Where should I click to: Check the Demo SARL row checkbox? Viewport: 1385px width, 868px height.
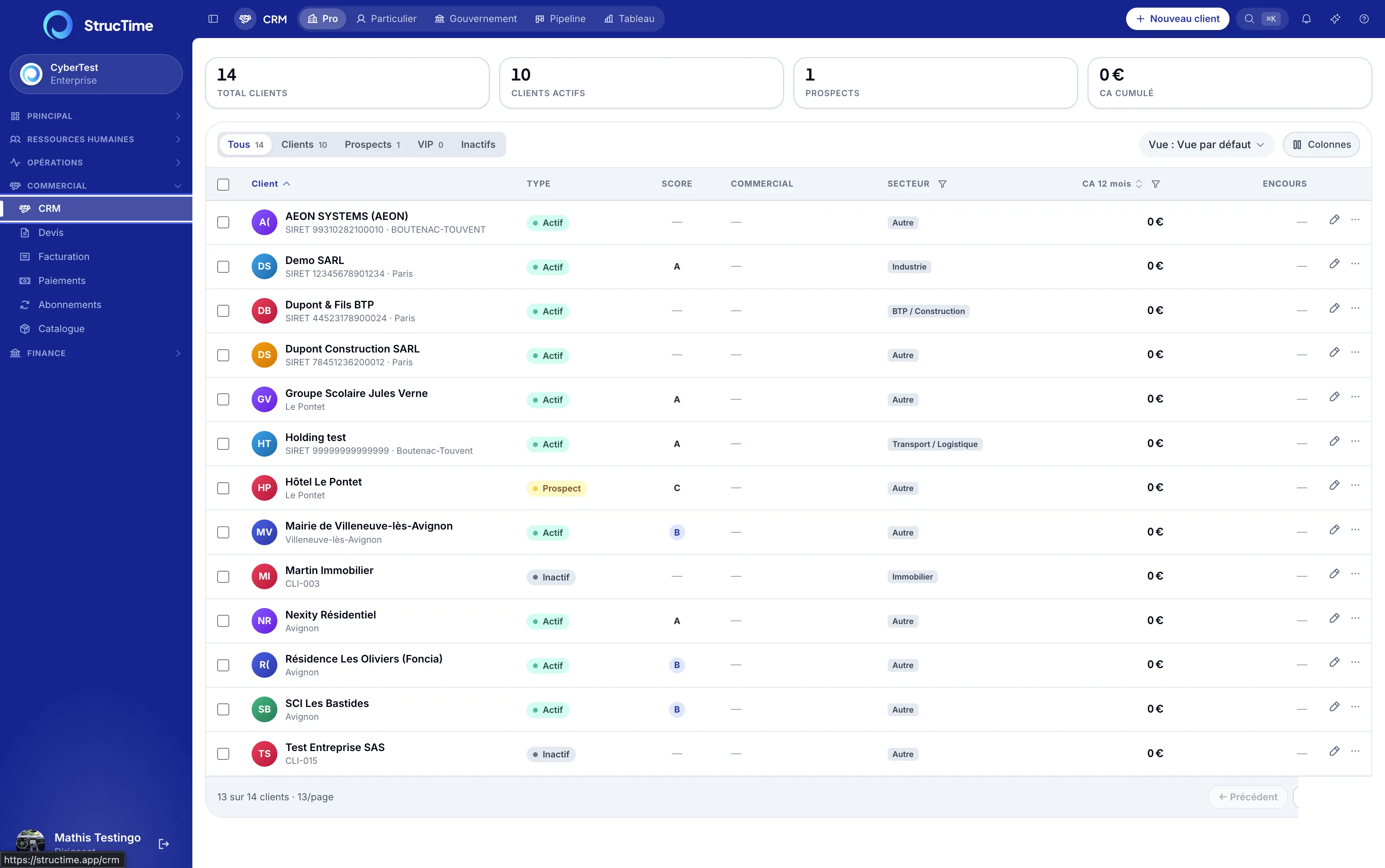coord(223,266)
